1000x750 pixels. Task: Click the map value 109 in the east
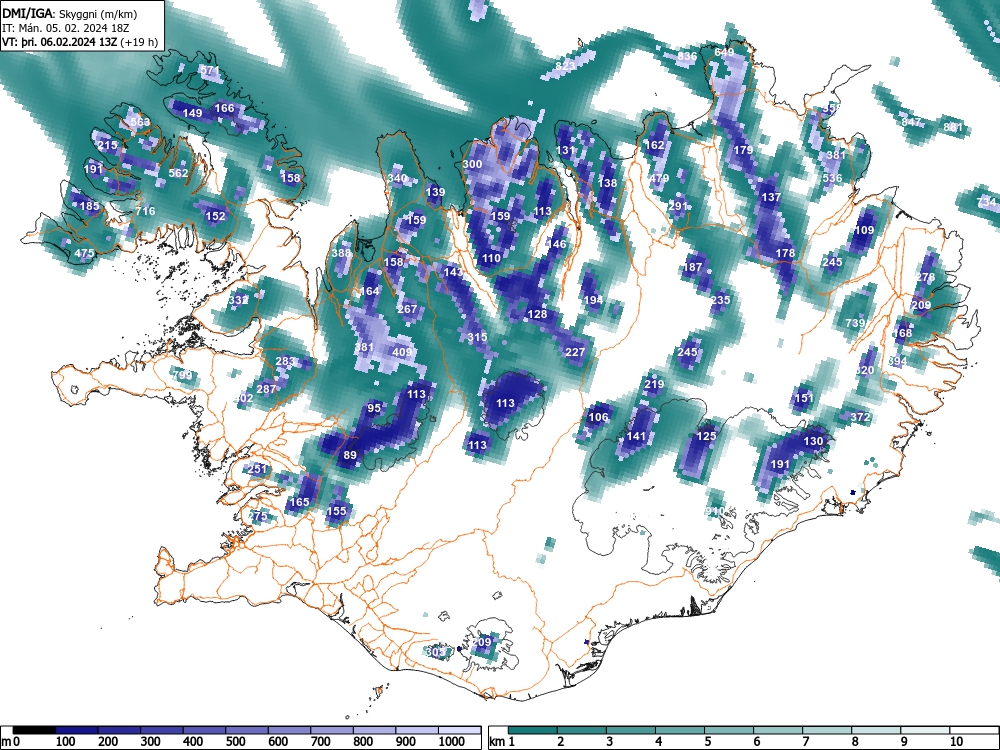[x=864, y=230]
